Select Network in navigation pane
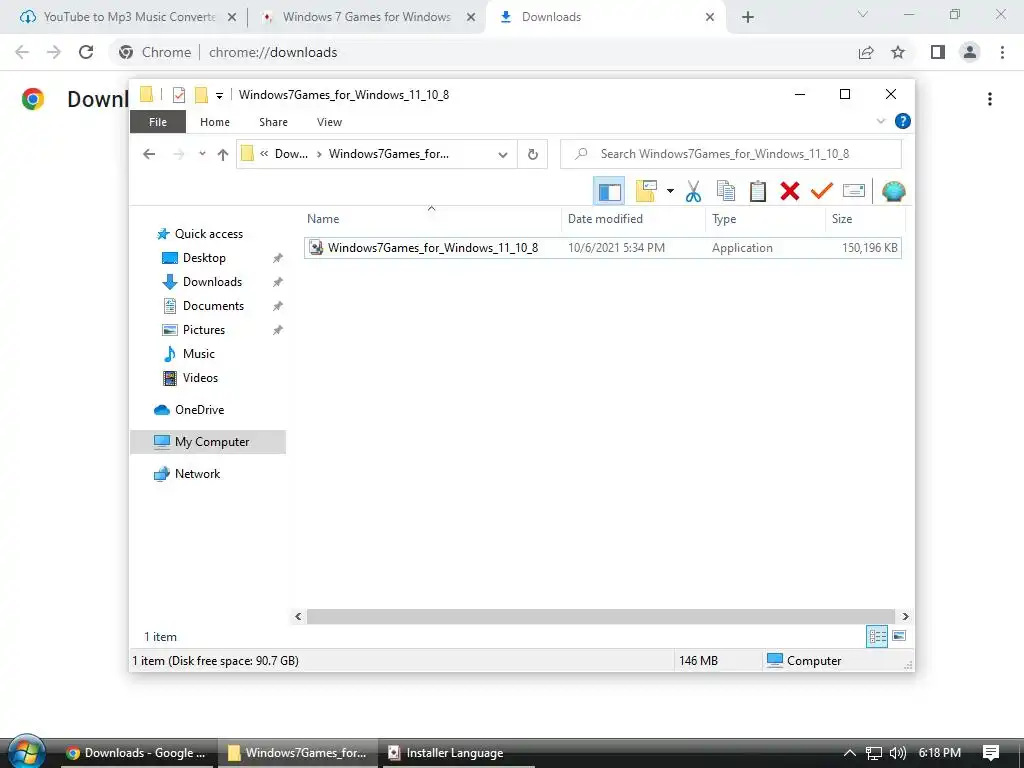Image resolution: width=1024 pixels, height=768 pixels. pos(197,474)
